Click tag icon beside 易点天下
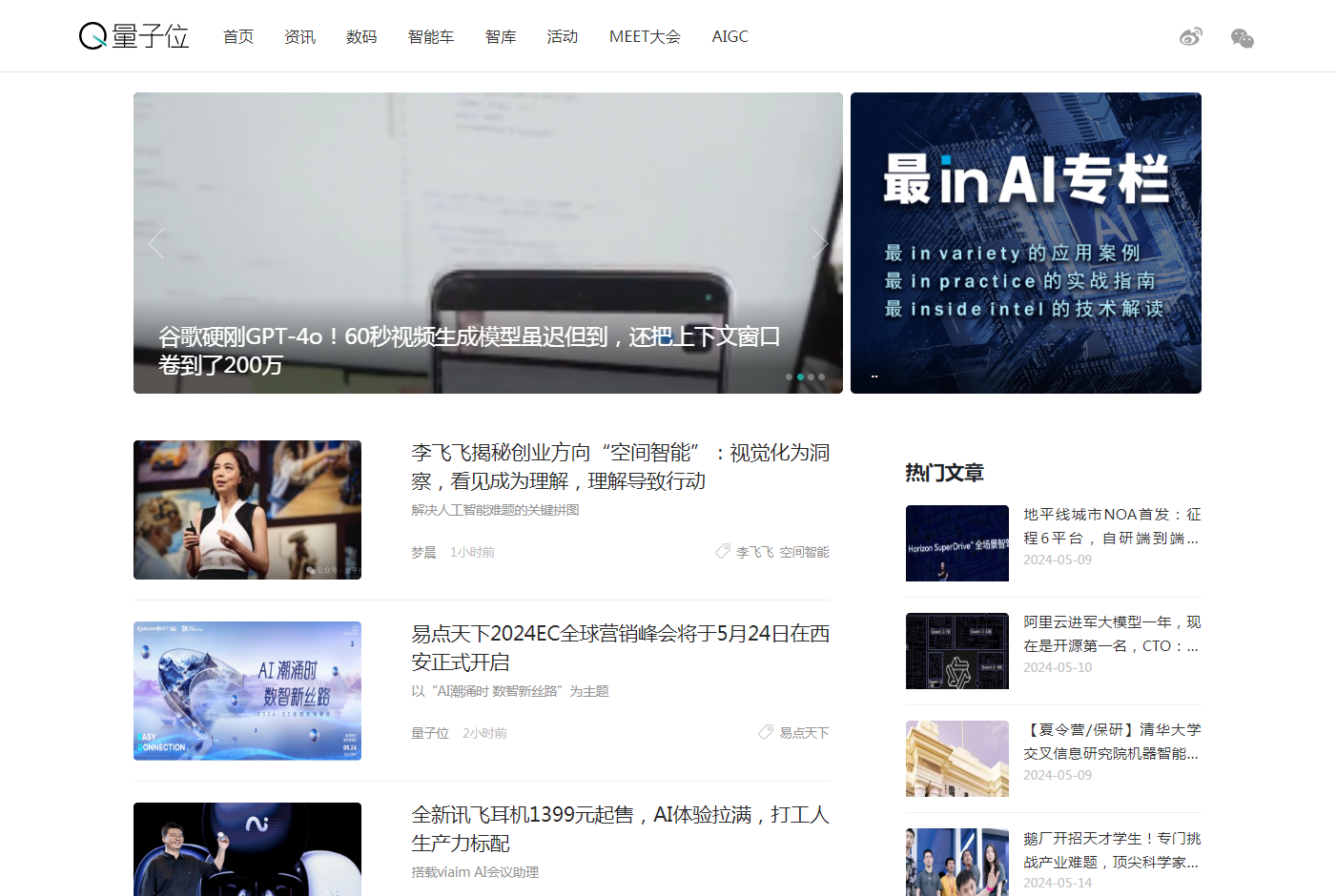1336x896 pixels. [x=766, y=732]
